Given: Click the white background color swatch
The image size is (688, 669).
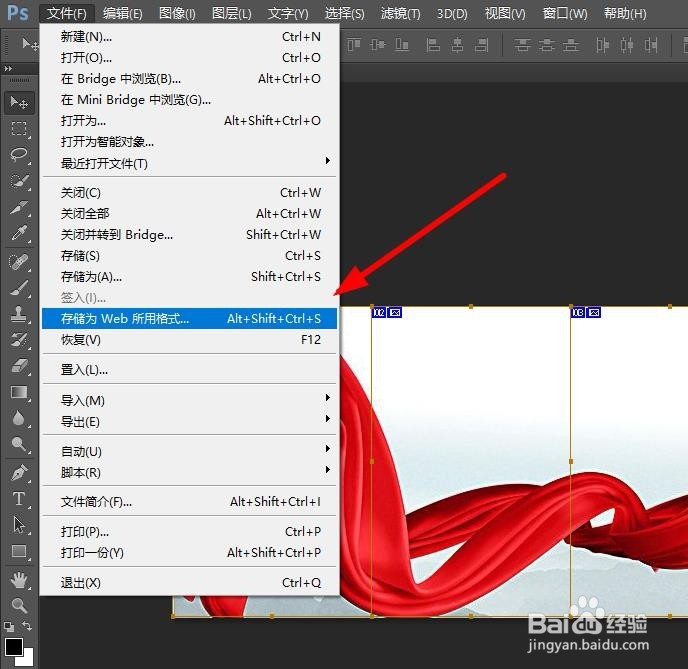Looking at the screenshot, I should pos(29,659).
